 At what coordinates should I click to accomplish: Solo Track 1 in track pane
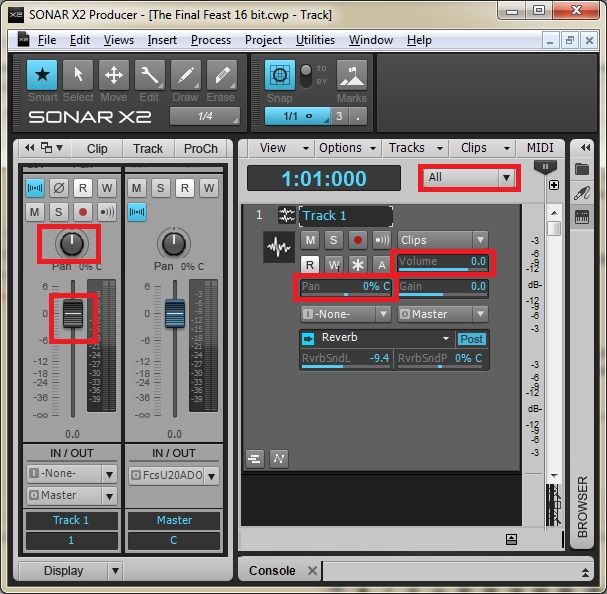point(334,240)
